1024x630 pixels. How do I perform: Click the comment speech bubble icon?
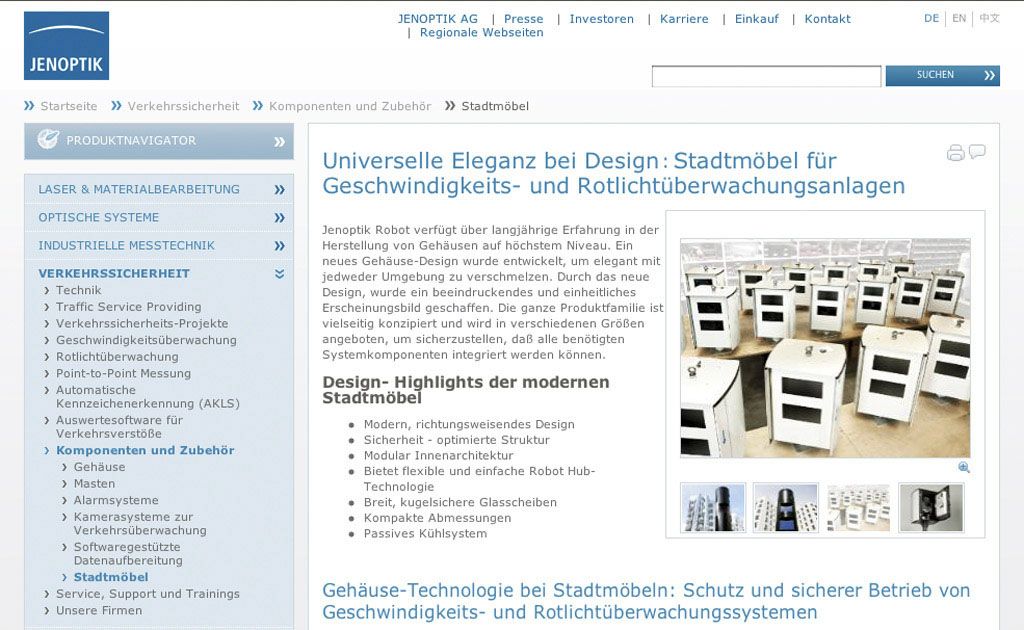tap(977, 151)
